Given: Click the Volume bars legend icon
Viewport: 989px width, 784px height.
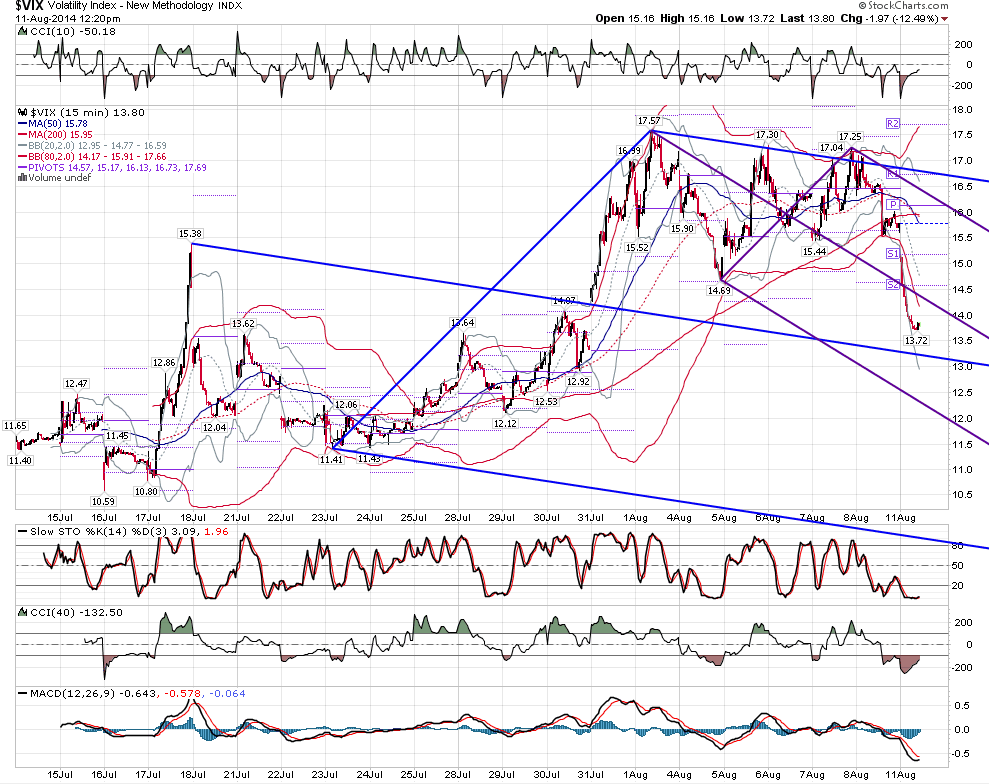Looking at the screenshot, I should click(x=22, y=178).
